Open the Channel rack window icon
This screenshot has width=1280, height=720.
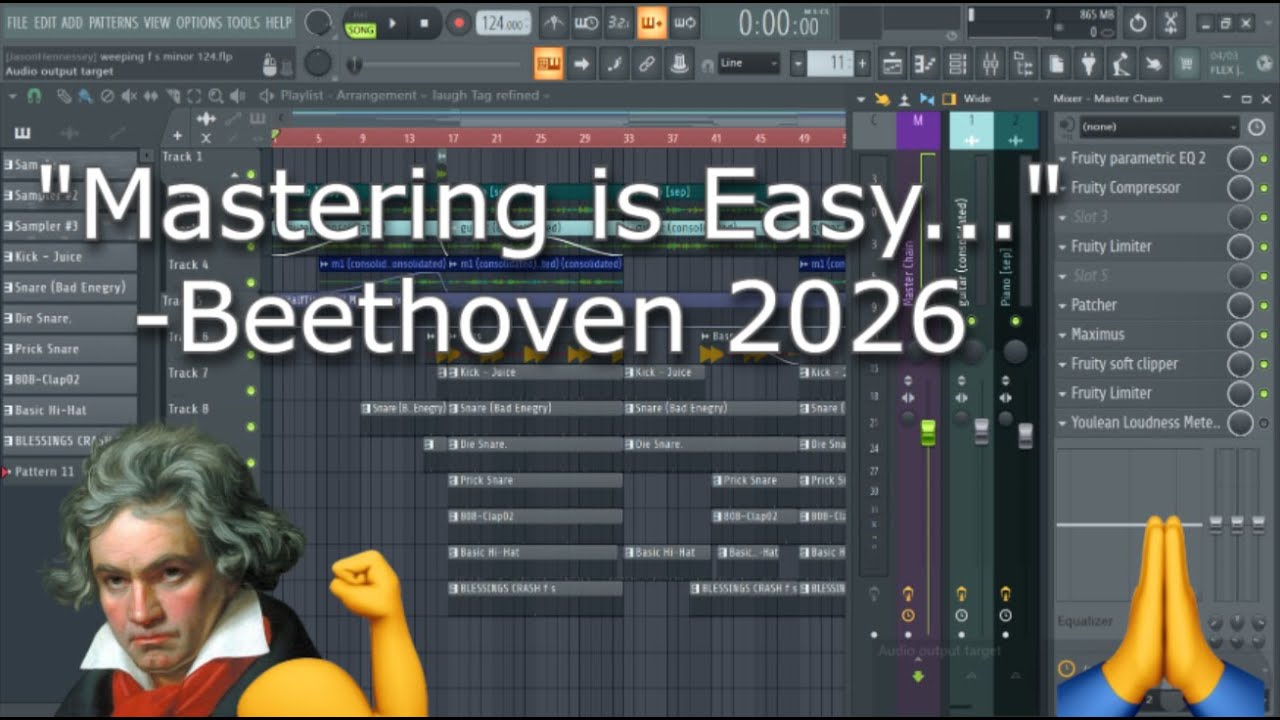958,64
